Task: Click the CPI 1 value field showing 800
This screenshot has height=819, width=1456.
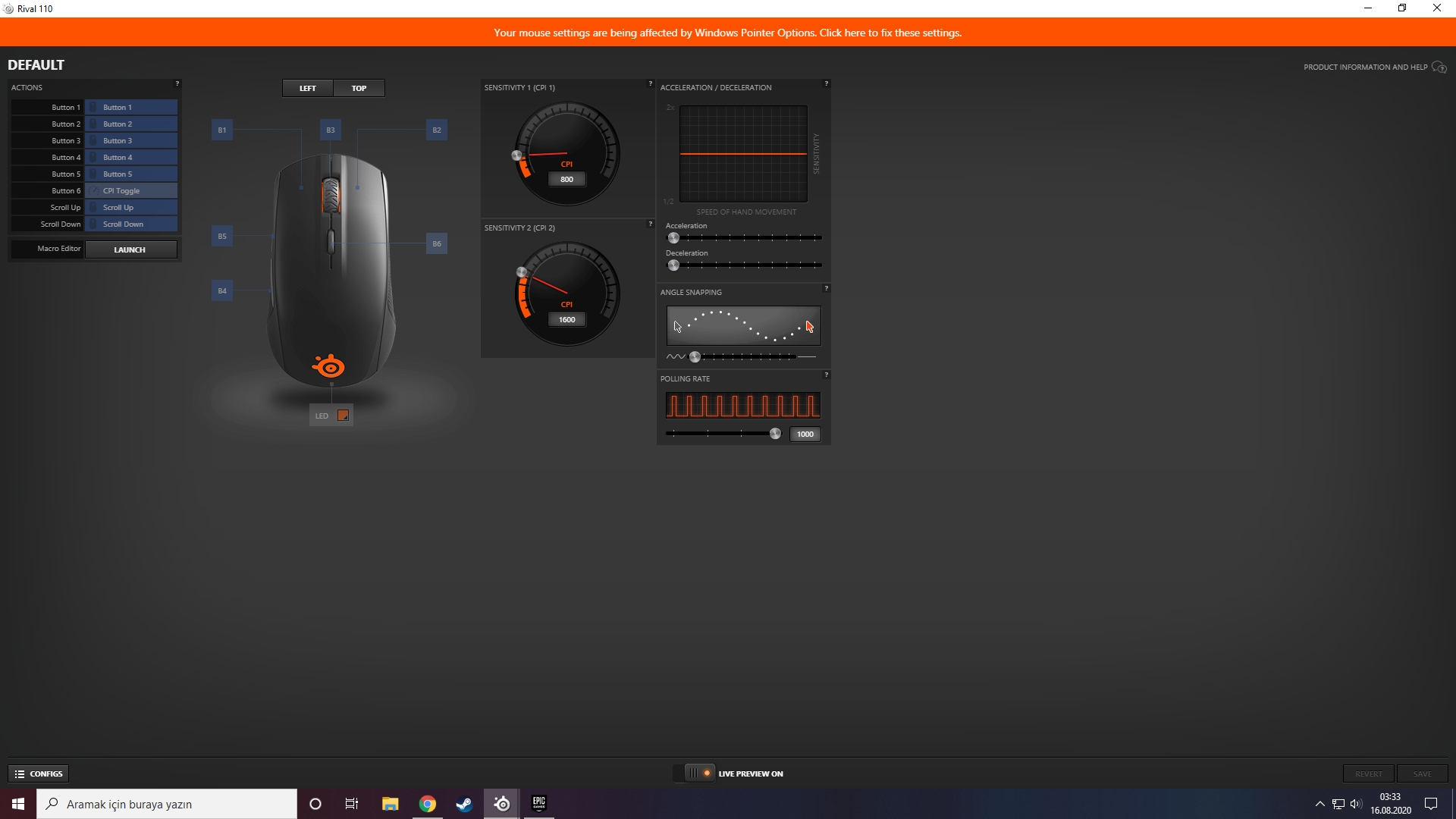Action: (566, 180)
